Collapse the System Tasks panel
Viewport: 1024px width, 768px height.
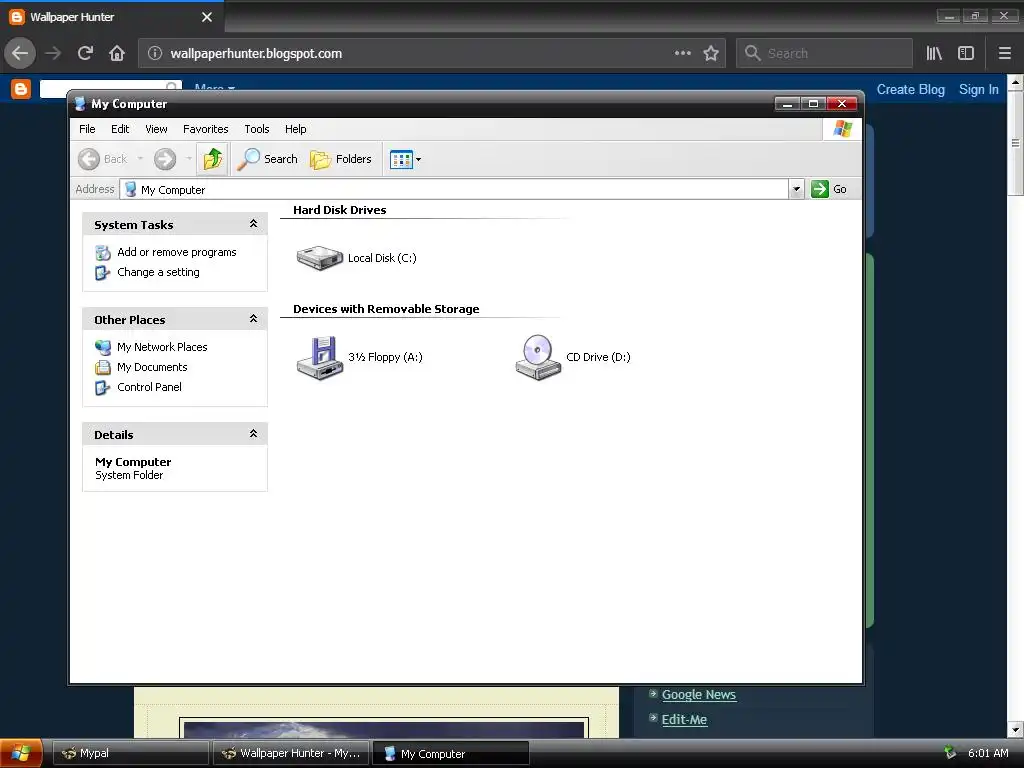[253, 224]
